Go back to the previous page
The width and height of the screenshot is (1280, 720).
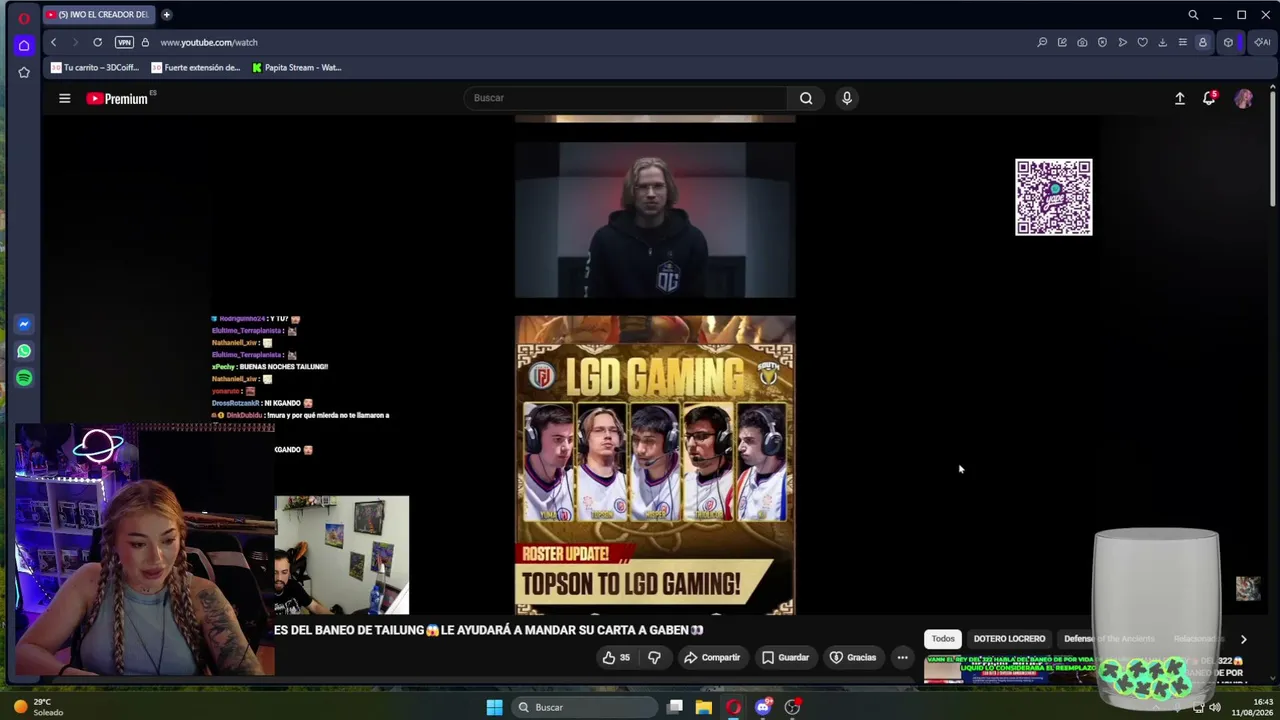[x=53, y=42]
